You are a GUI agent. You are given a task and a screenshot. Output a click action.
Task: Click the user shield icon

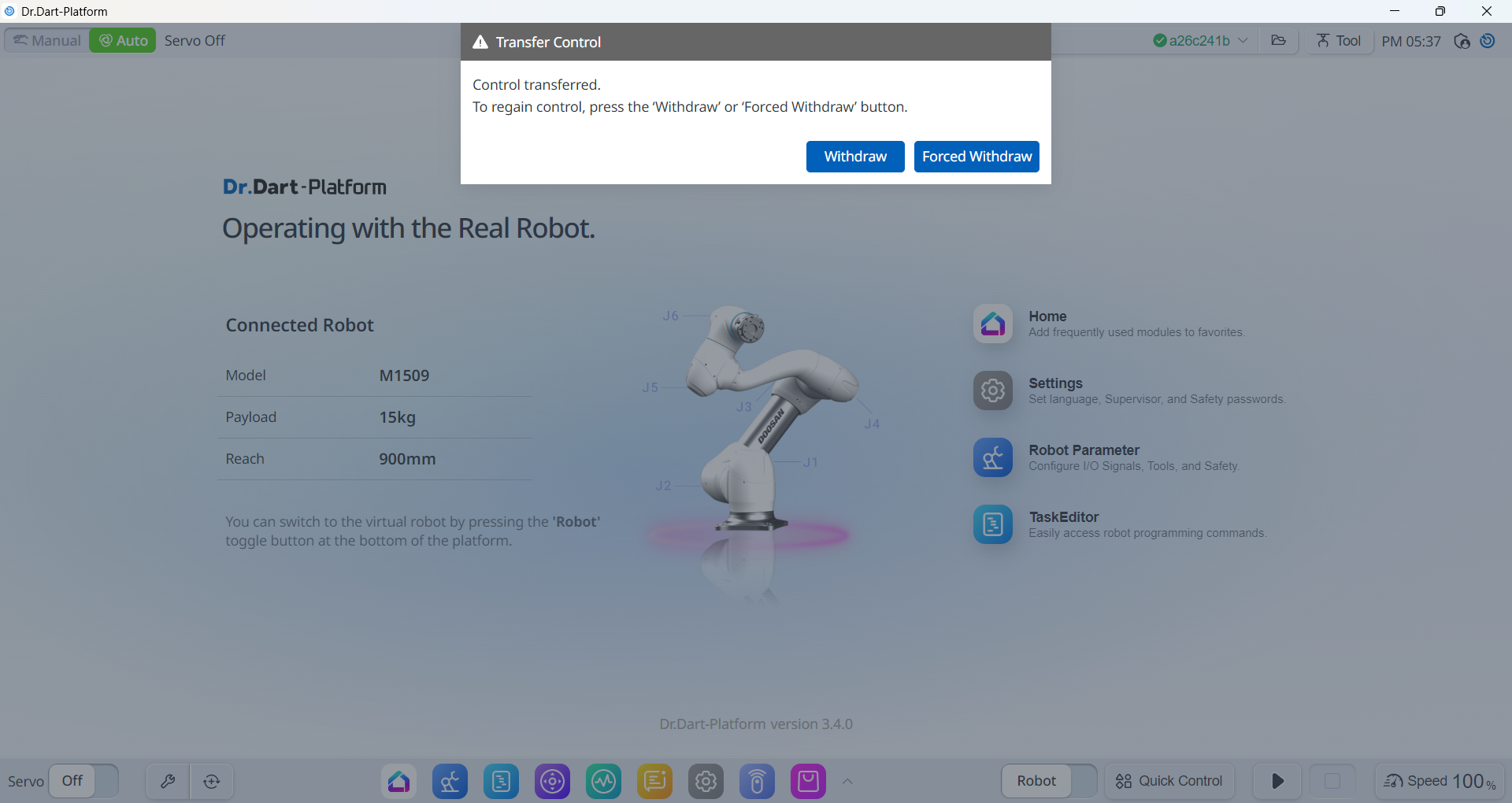point(1462,41)
